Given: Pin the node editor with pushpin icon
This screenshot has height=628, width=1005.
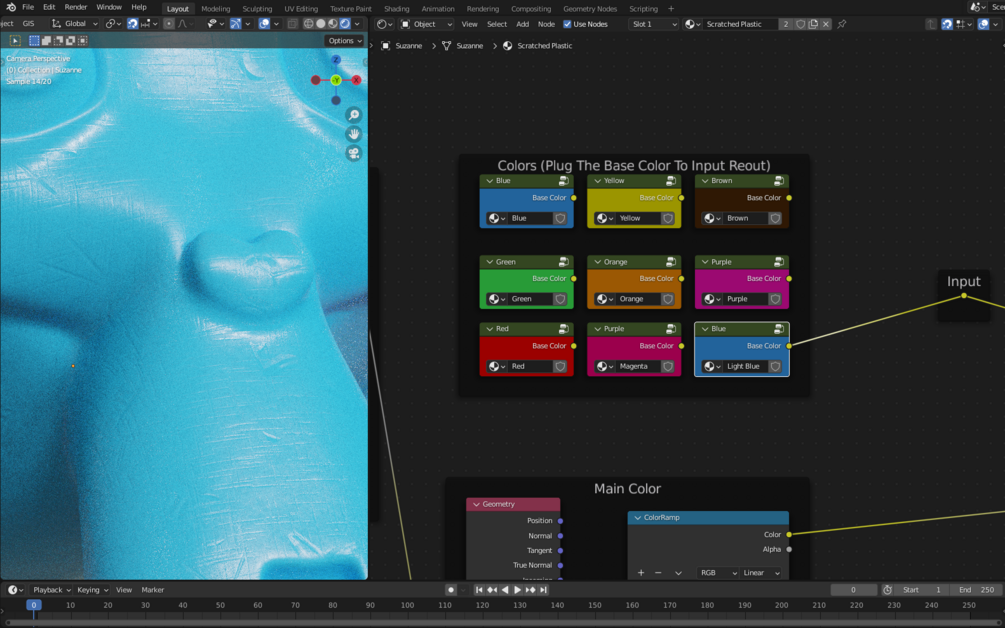Looking at the screenshot, I should tap(842, 24).
